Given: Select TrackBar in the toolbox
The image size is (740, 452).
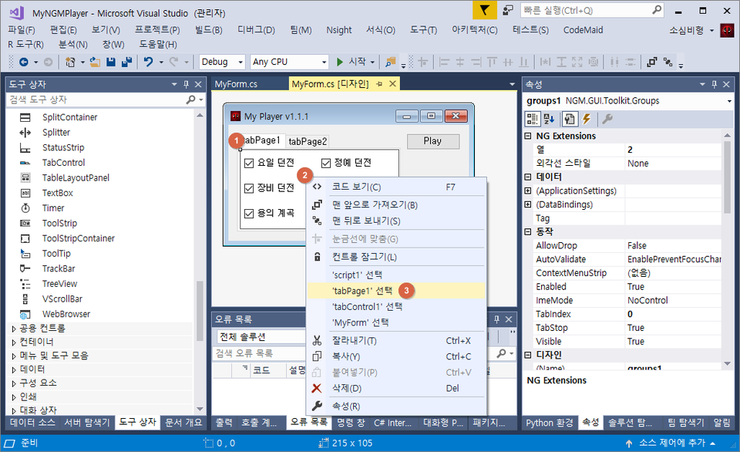Looking at the screenshot, I should click(59, 268).
